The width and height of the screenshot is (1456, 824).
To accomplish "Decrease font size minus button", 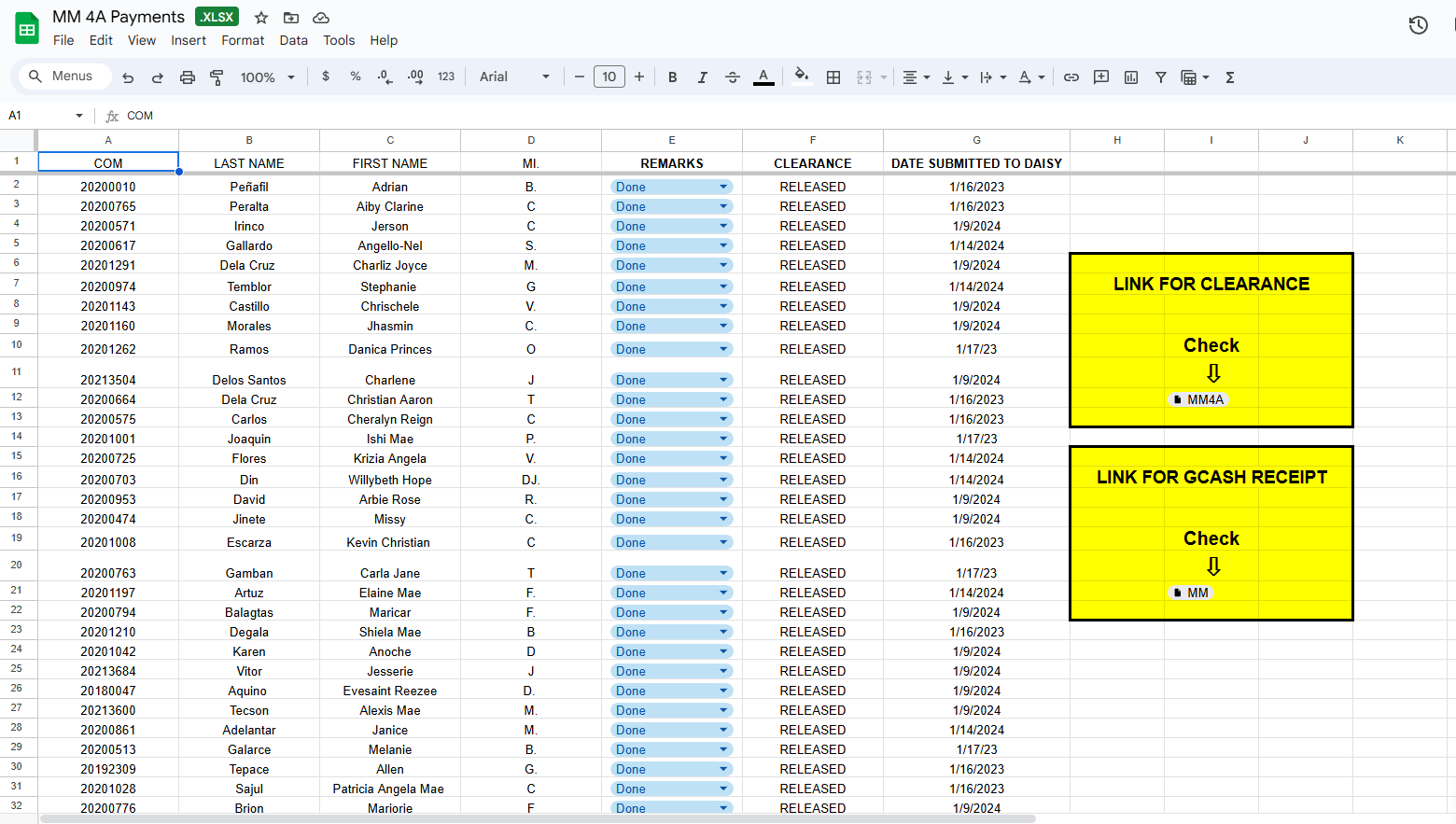I will [x=580, y=77].
